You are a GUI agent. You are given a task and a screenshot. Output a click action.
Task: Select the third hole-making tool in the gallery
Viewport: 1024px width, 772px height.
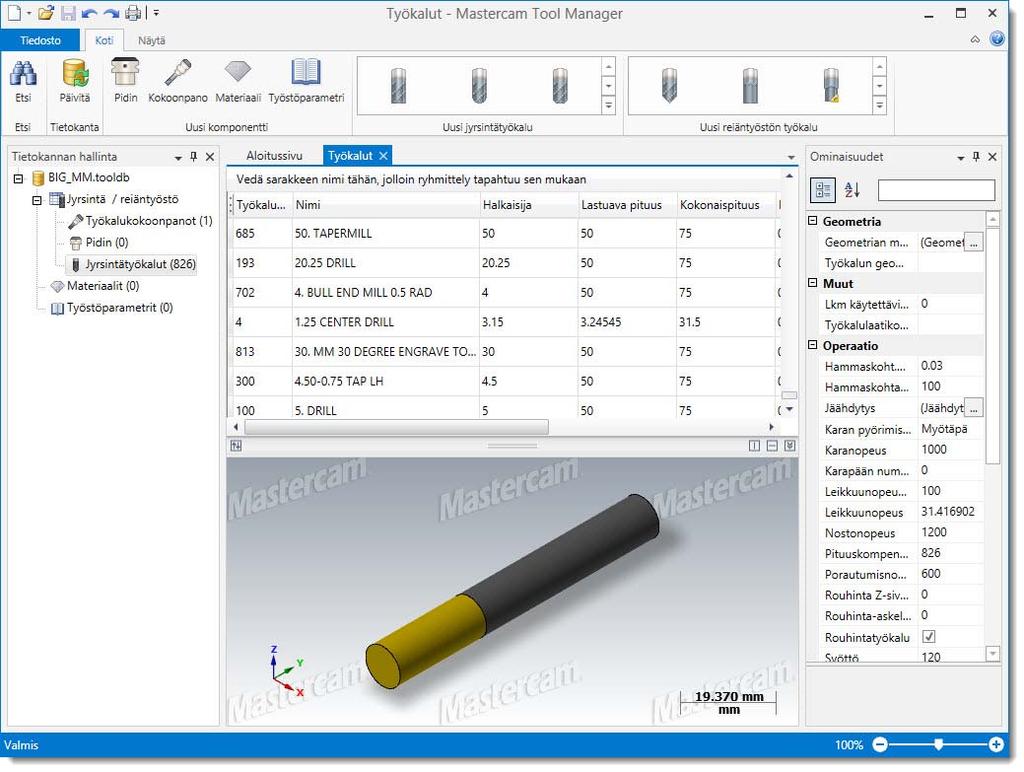[831, 86]
